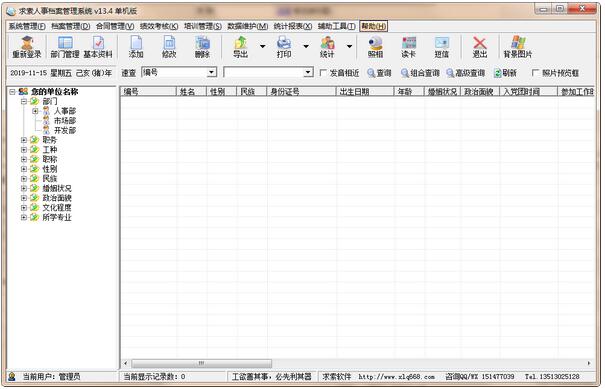Viewport: 605px width, 389px height.
Task: Click the horizontal scrollbar thumb
Action: (x=201, y=364)
